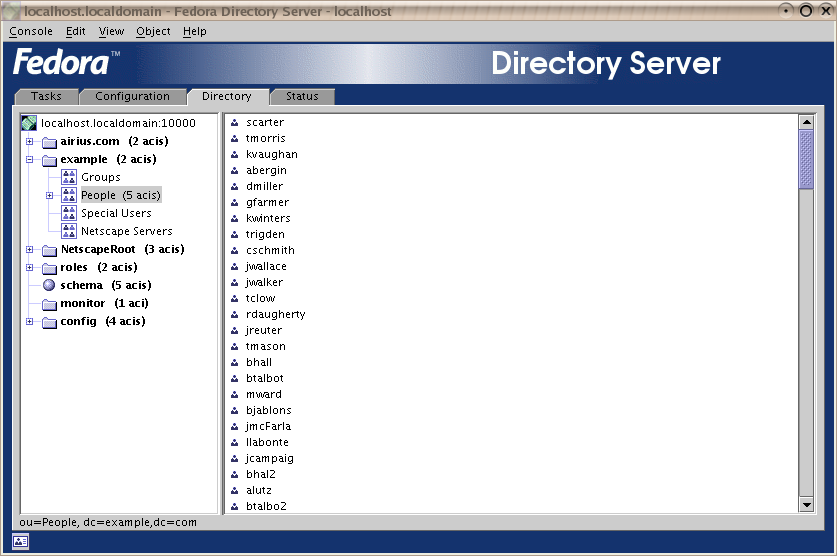The height and width of the screenshot is (556, 837).
Task: Select the schema (5 acis) entry
Action: coord(106,285)
